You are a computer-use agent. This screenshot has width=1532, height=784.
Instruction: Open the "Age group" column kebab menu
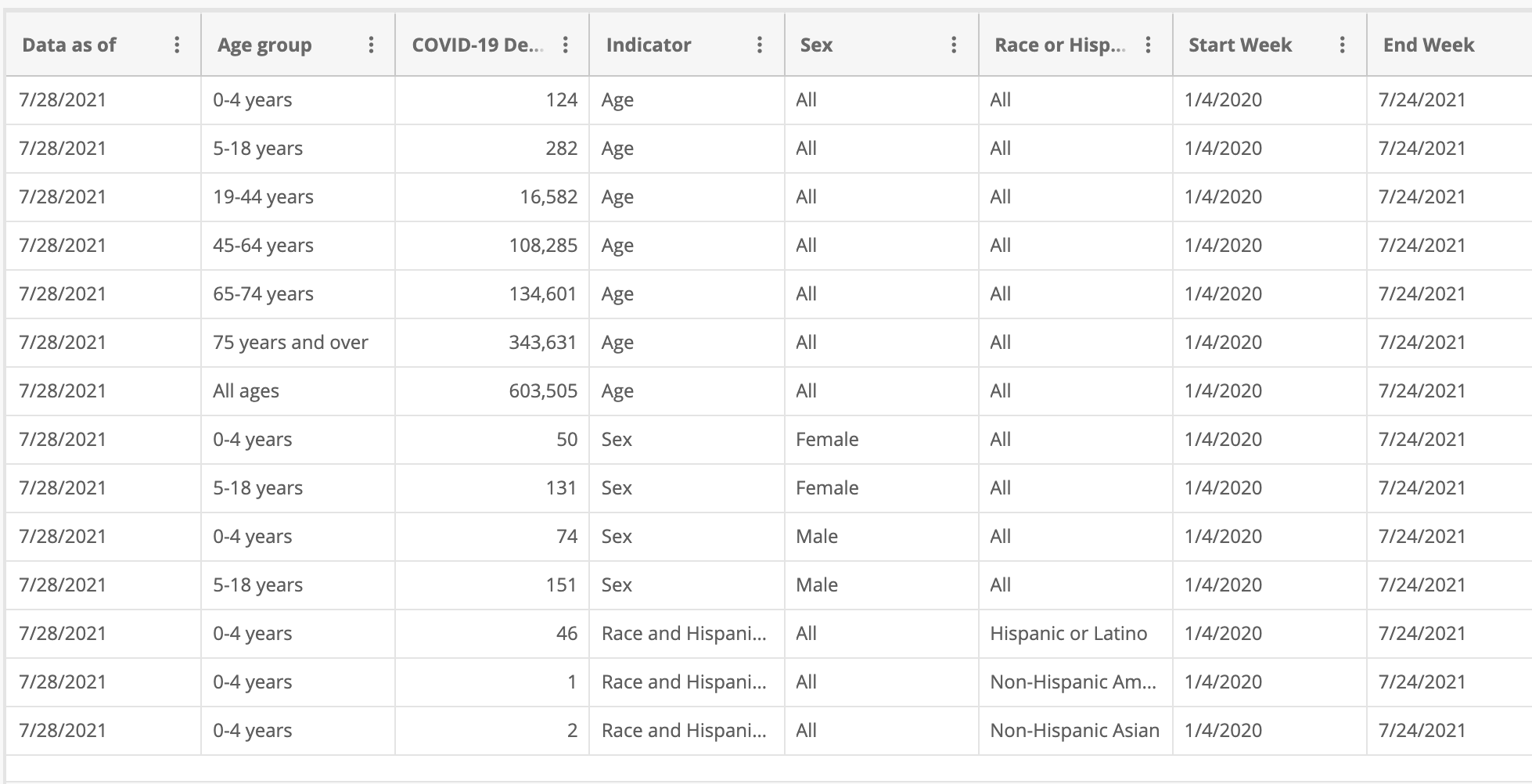(x=371, y=45)
